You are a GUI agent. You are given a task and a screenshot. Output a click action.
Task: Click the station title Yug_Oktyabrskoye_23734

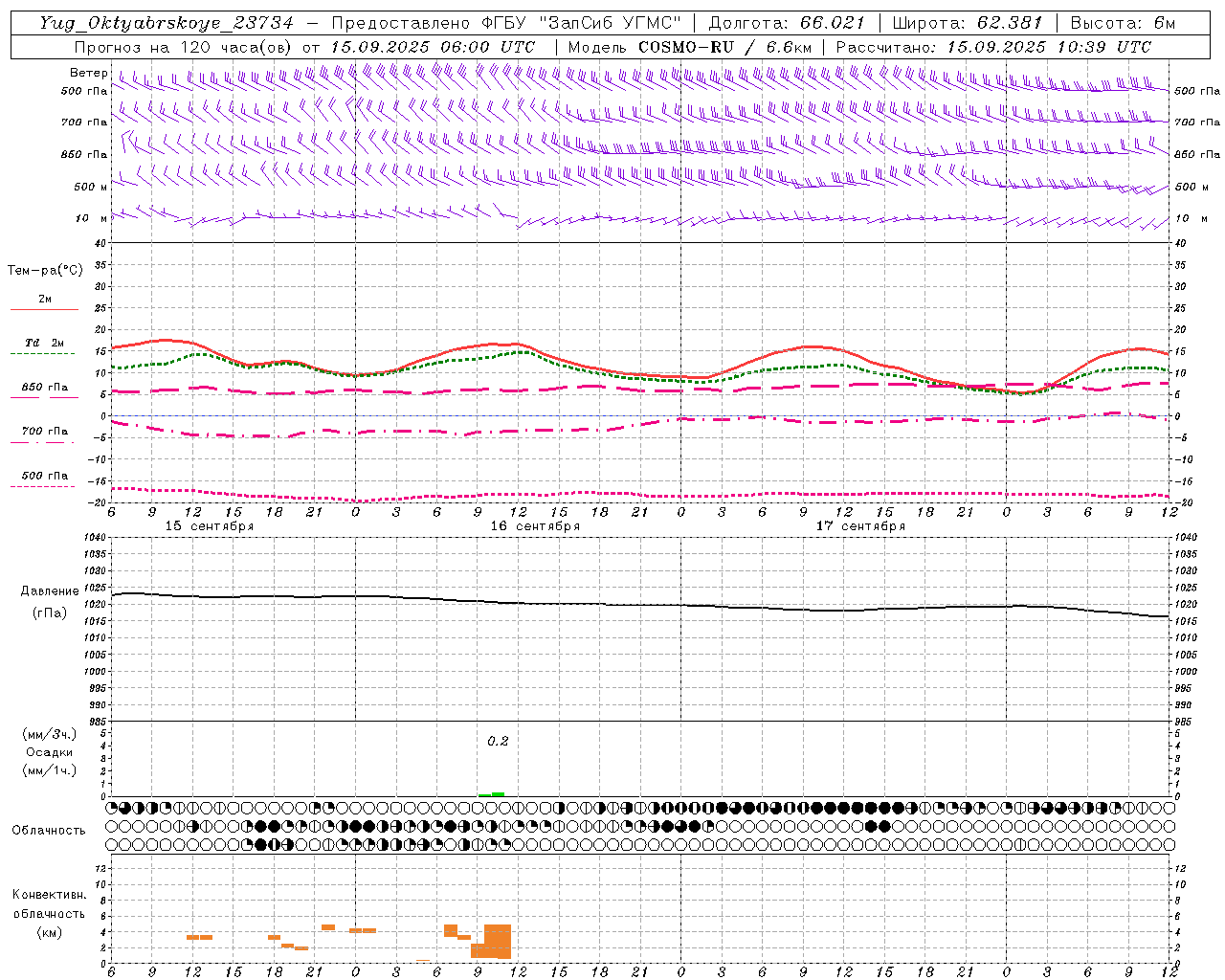[167, 23]
